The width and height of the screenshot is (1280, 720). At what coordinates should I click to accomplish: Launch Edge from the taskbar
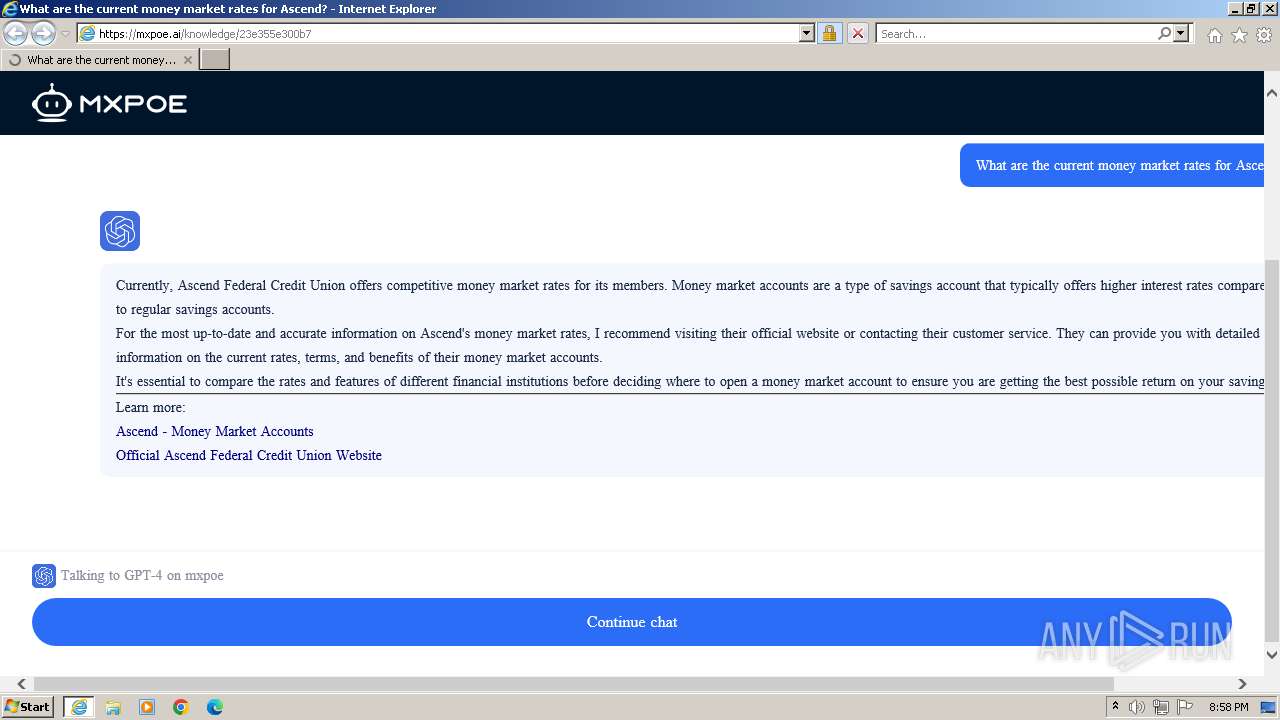pyautogui.click(x=215, y=707)
